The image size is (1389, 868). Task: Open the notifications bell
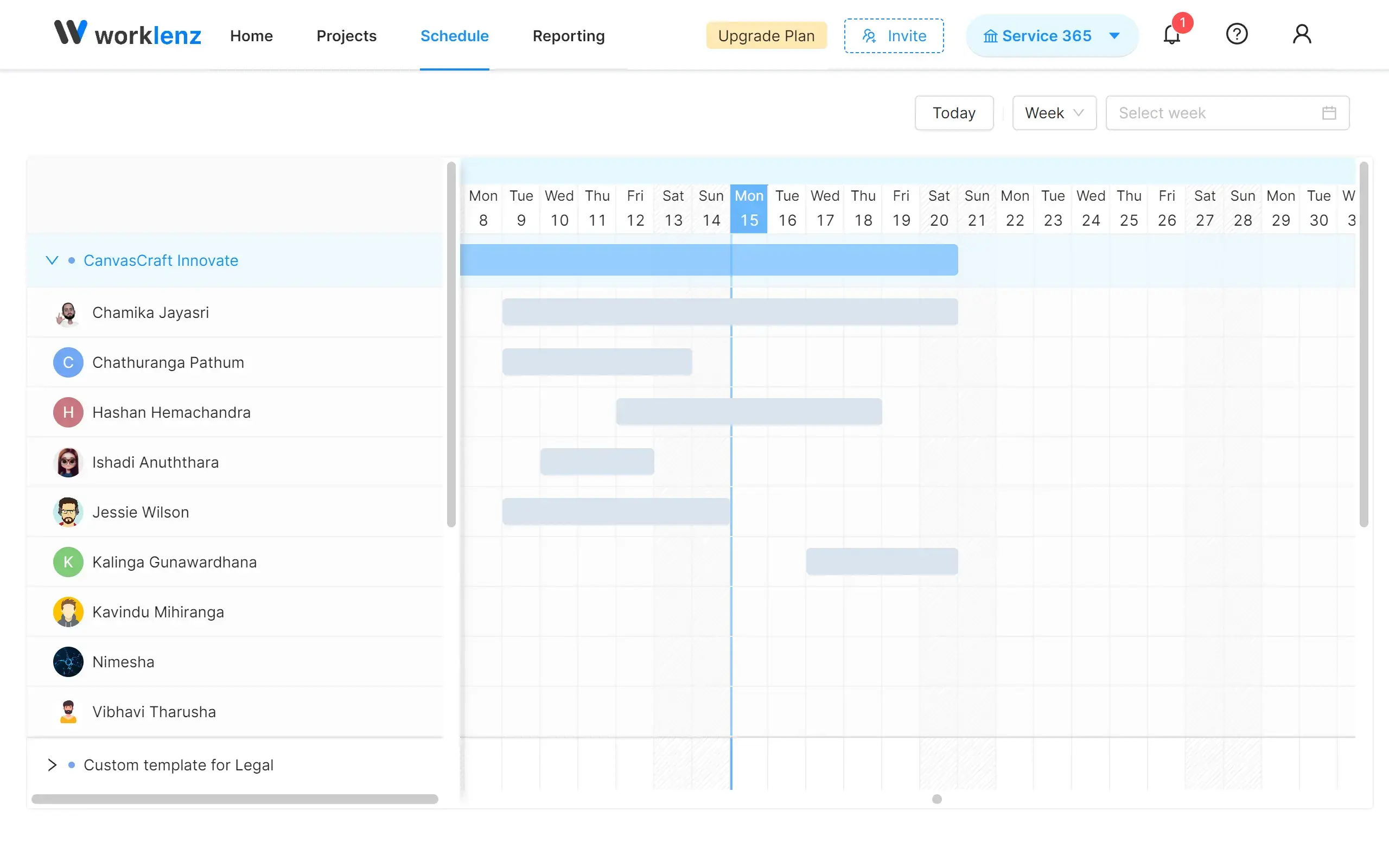tap(1171, 35)
